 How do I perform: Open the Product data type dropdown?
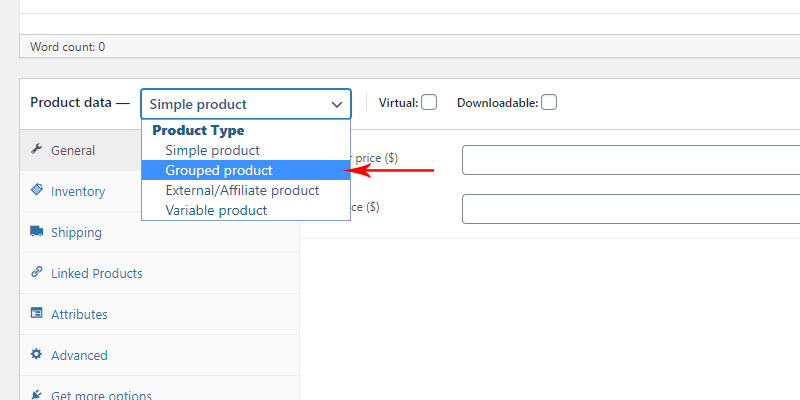[246, 104]
